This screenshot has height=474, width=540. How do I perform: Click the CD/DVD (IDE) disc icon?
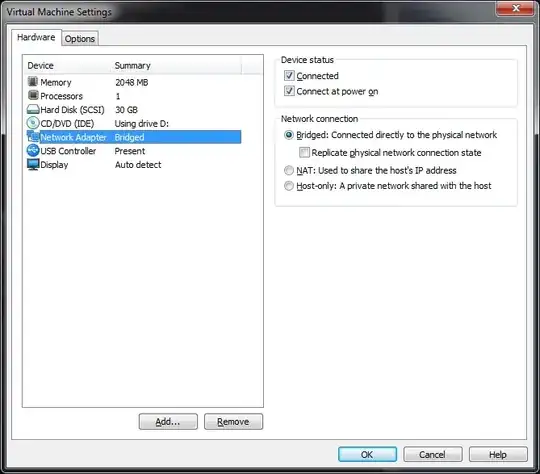tap(33, 123)
